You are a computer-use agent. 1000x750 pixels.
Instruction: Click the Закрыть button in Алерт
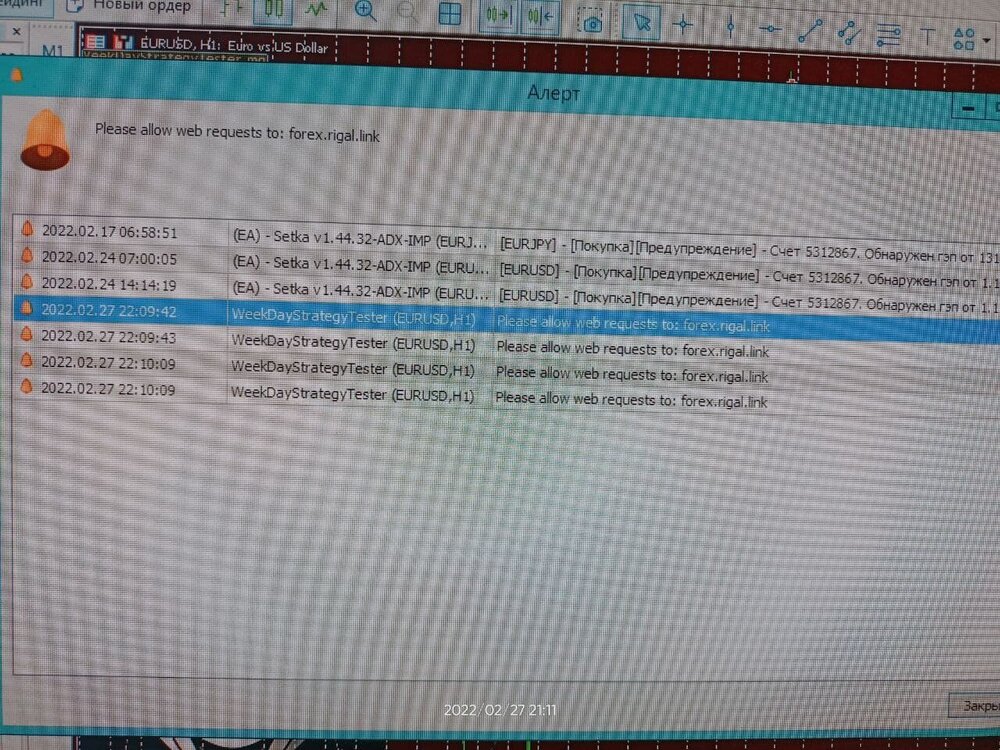click(x=976, y=705)
